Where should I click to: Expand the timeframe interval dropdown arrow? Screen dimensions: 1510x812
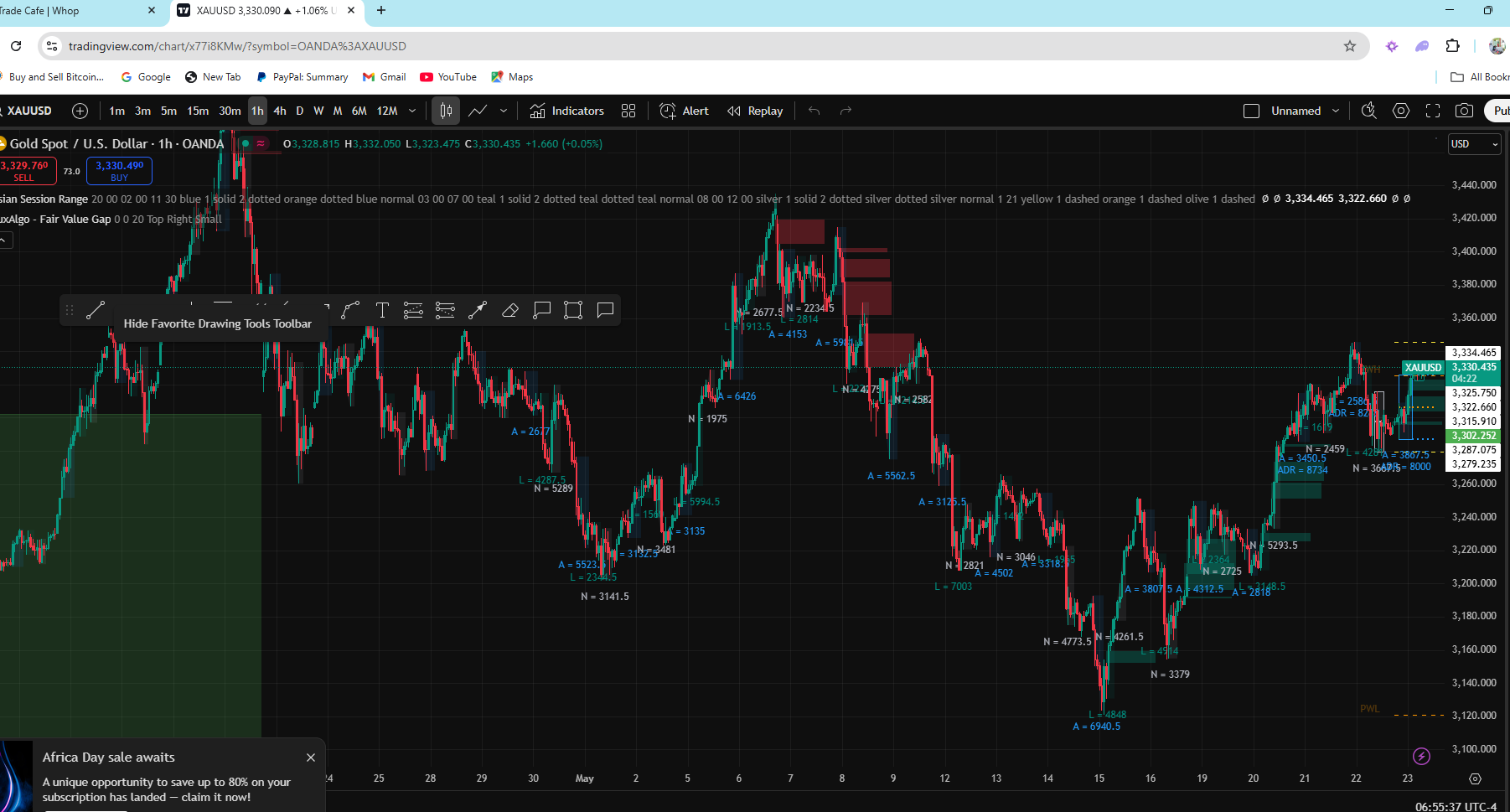coord(412,111)
